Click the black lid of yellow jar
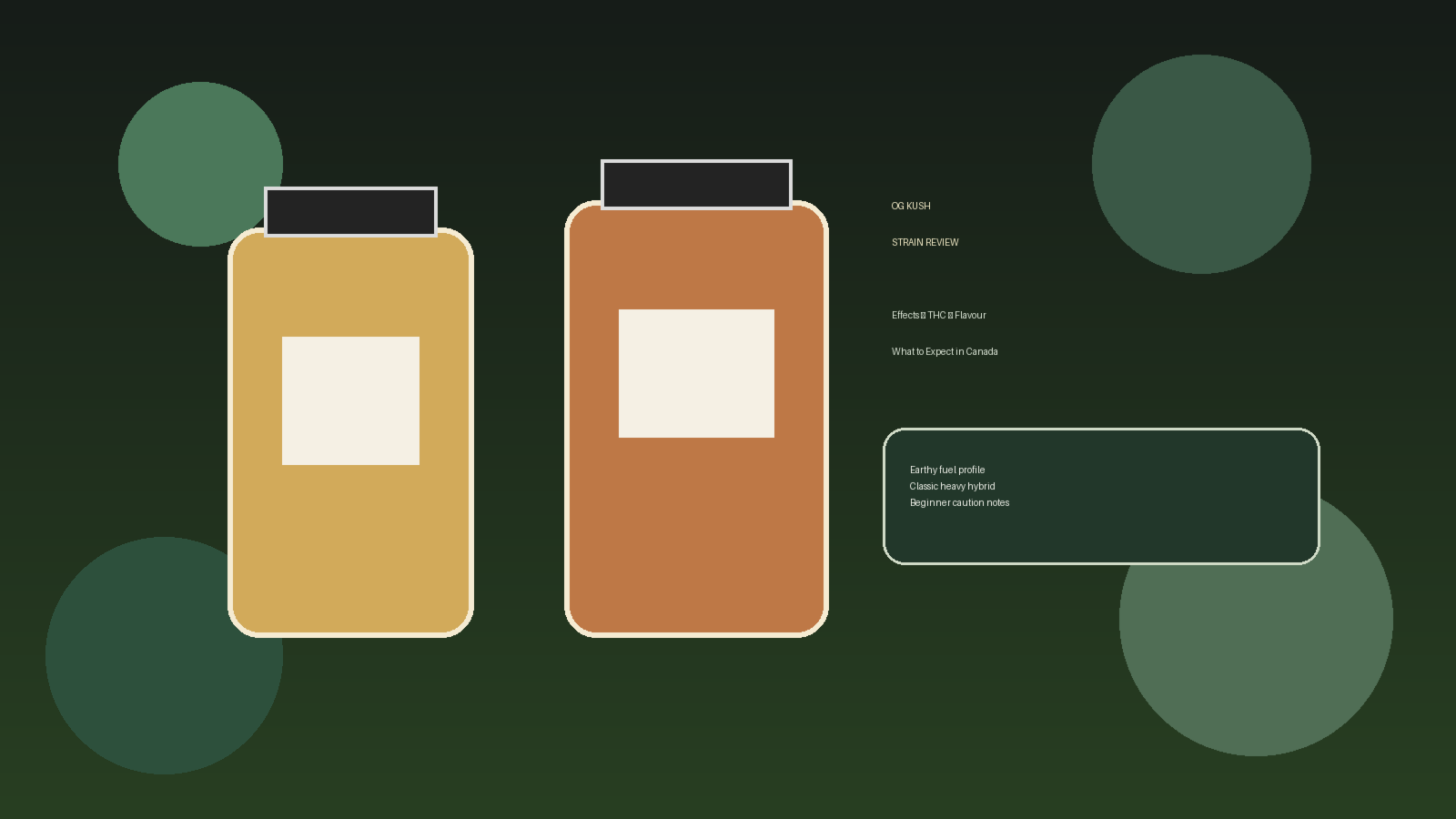 coord(350,212)
